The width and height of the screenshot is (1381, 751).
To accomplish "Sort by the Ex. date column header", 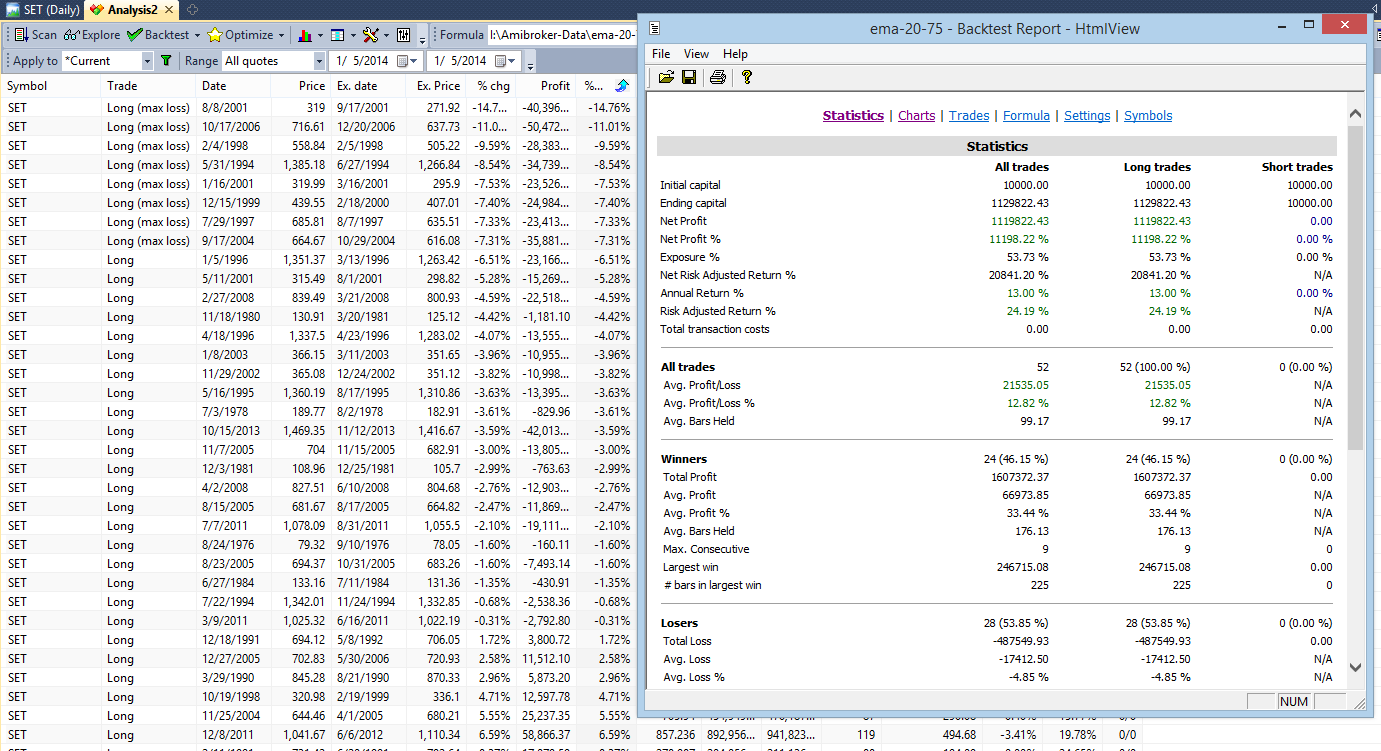I will pyautogui.click(x=367, y=86).
